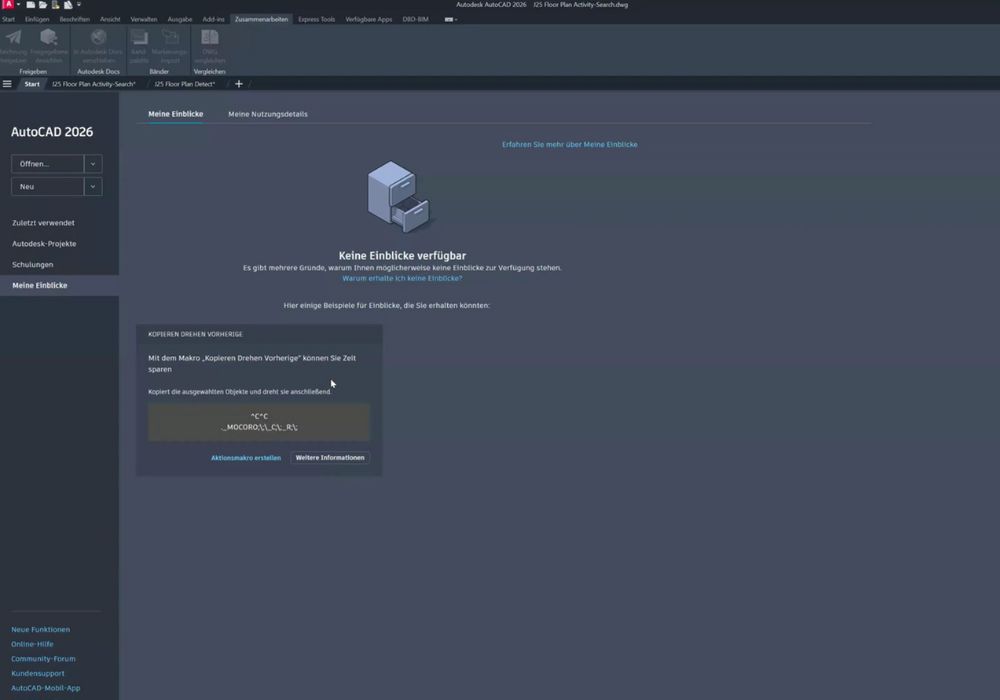Viewport: 1000px width, 700px height.
Task: Click the Markierungsimport ribbon icon
Action: click(x=170, y=39)
